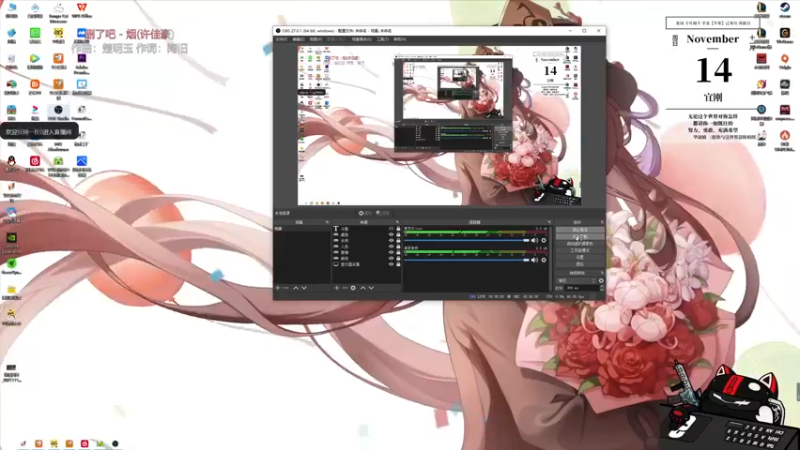Open the Scene Collection menu in OBS

tap(361, 39)
